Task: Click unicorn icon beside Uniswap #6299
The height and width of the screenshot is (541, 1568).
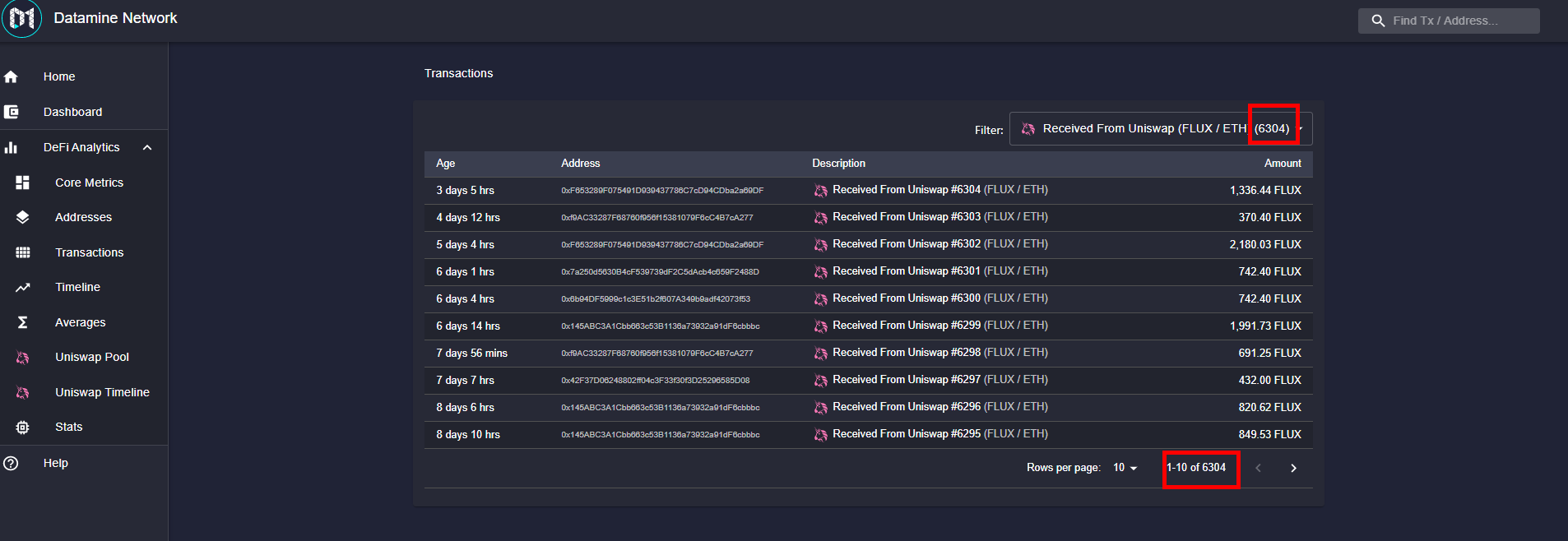Action: click(820, 326)
